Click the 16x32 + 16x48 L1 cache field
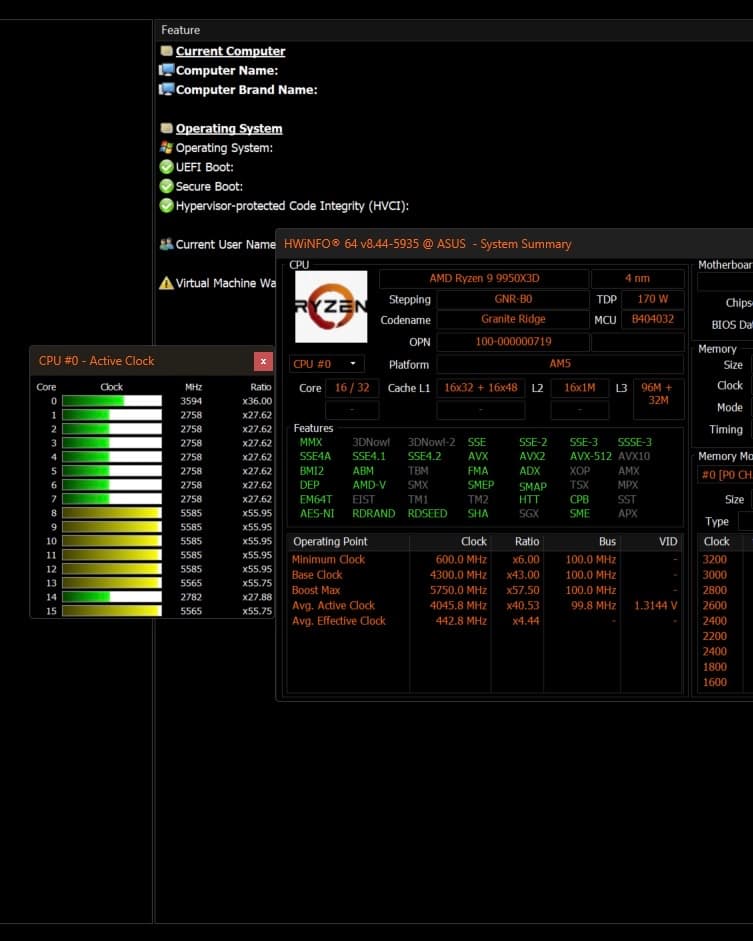Image resolution: width=753 pixels, height=941 pixels. pyautogui.click(x=481, y=388)
